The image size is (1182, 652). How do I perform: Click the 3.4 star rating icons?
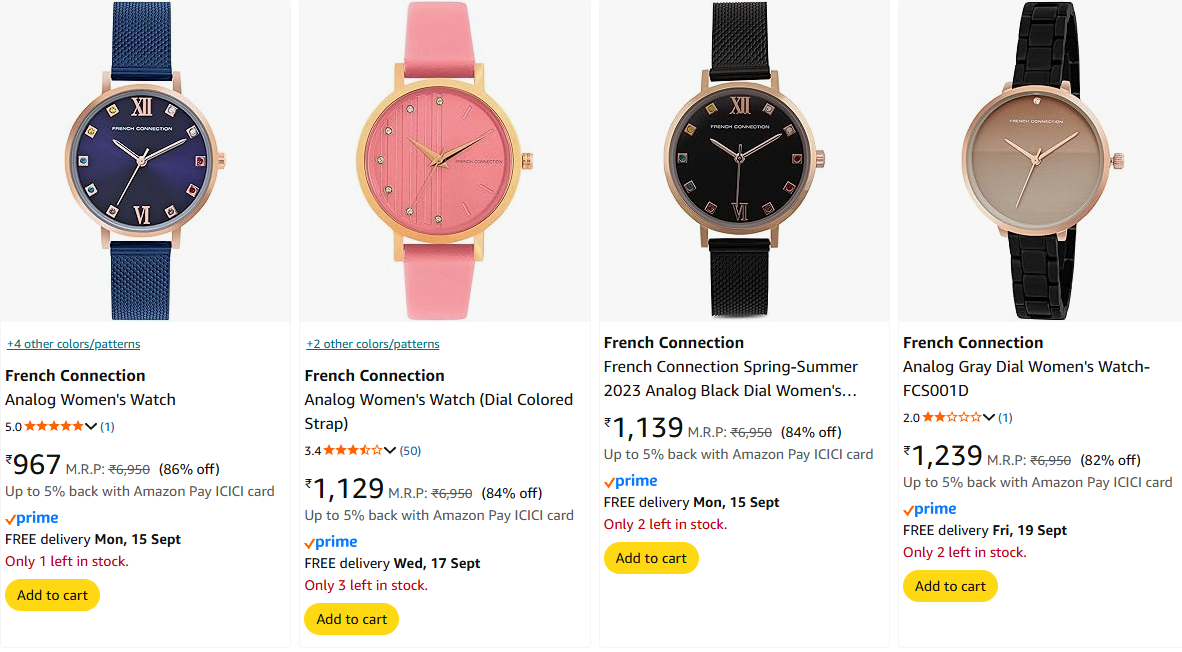(x=353, y=450)
